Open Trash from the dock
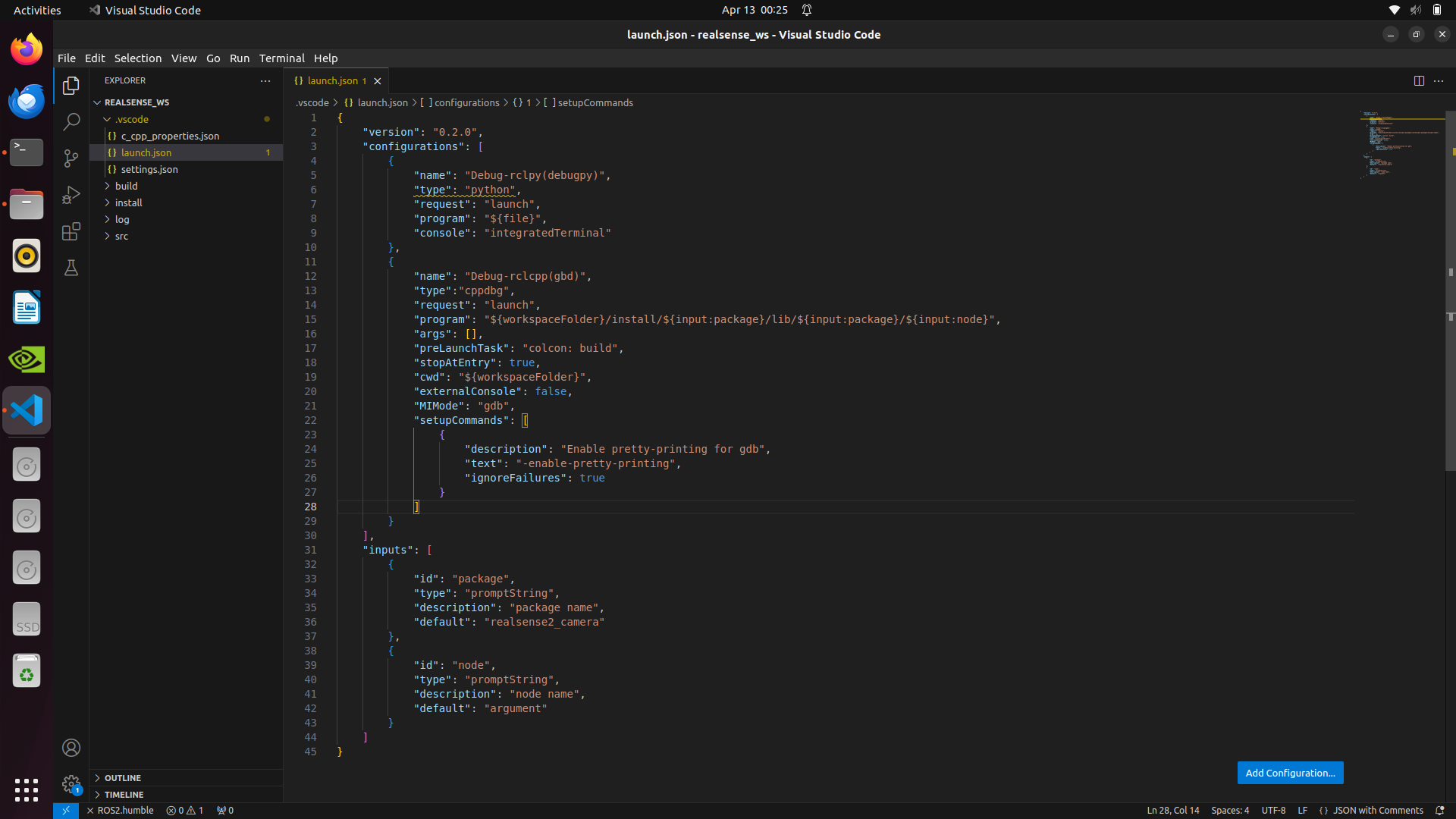1456x819 pixels. [27, 671]
